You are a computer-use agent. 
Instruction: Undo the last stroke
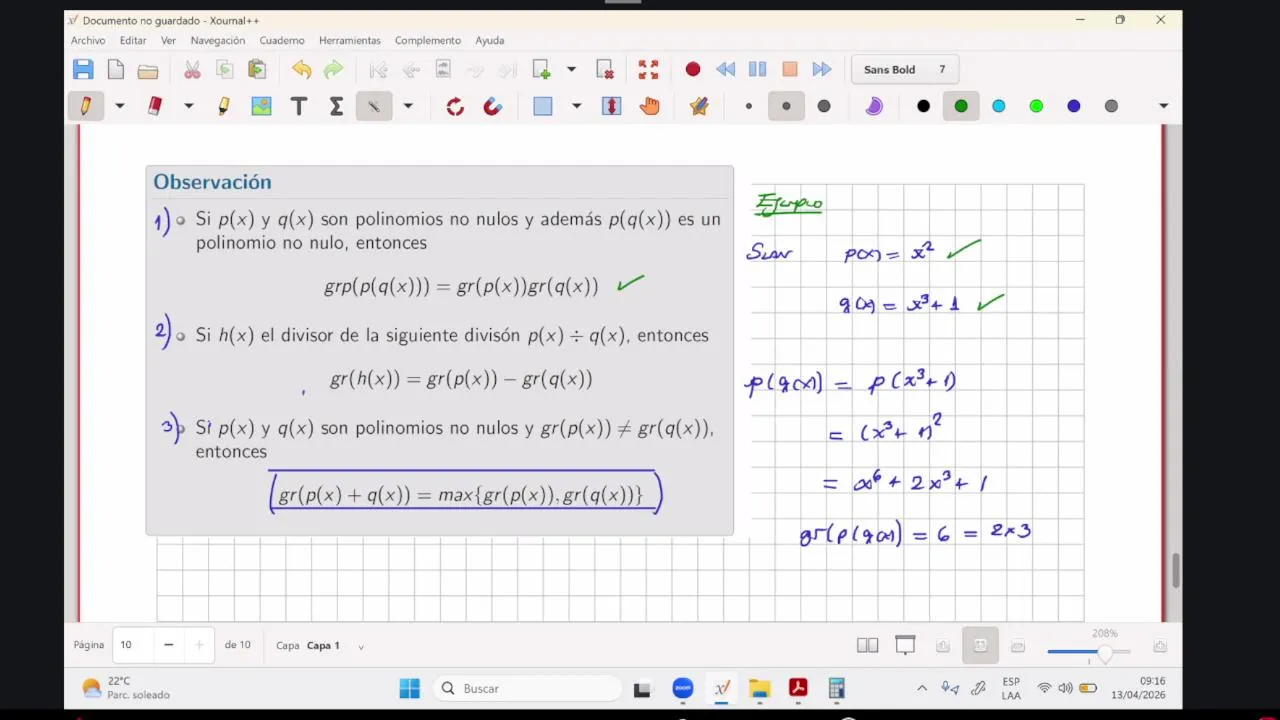pos(301,69)
